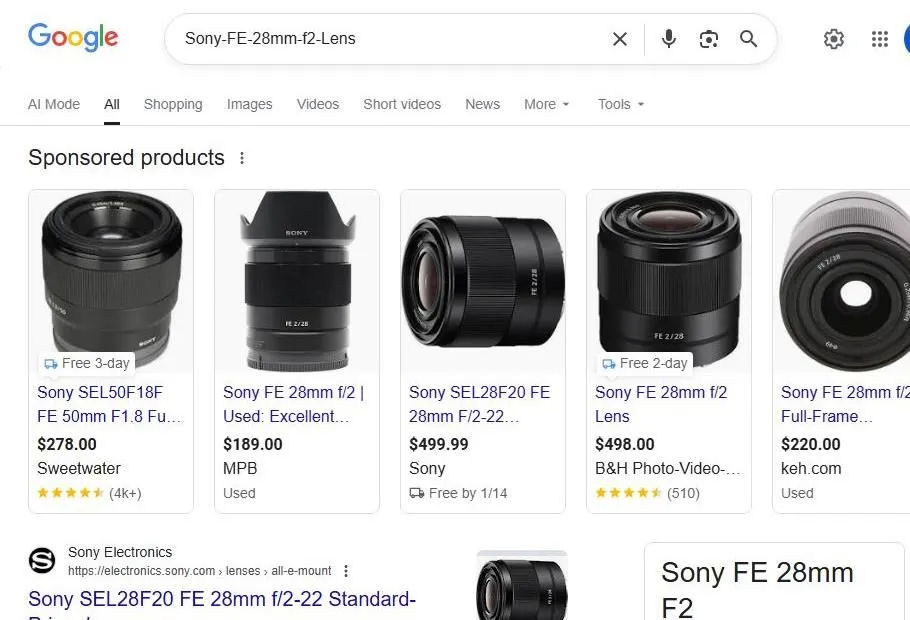The height and width of the screenshot is (620, 910).
Task: Open the Tools dropdown
Action: click(x=619, y=104)
